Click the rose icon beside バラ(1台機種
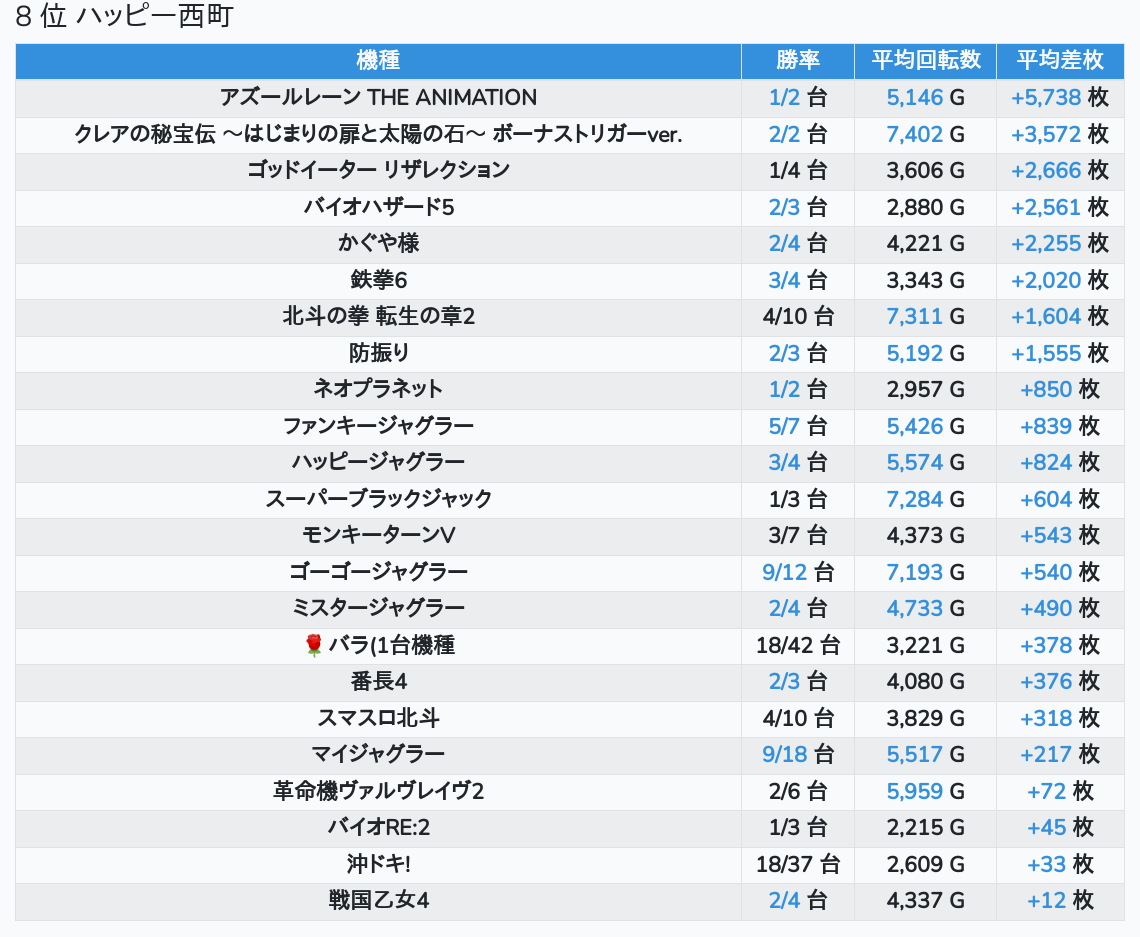 click(x=314, y=646)
